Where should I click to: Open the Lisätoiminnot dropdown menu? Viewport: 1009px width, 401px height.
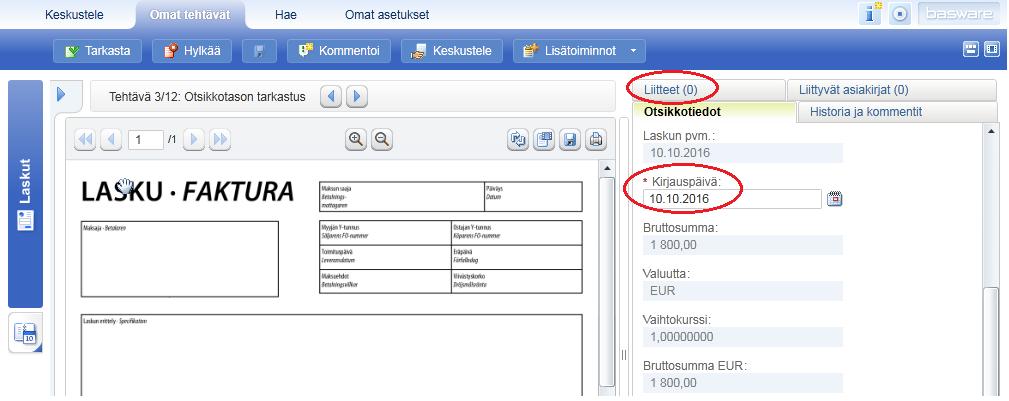579,51
